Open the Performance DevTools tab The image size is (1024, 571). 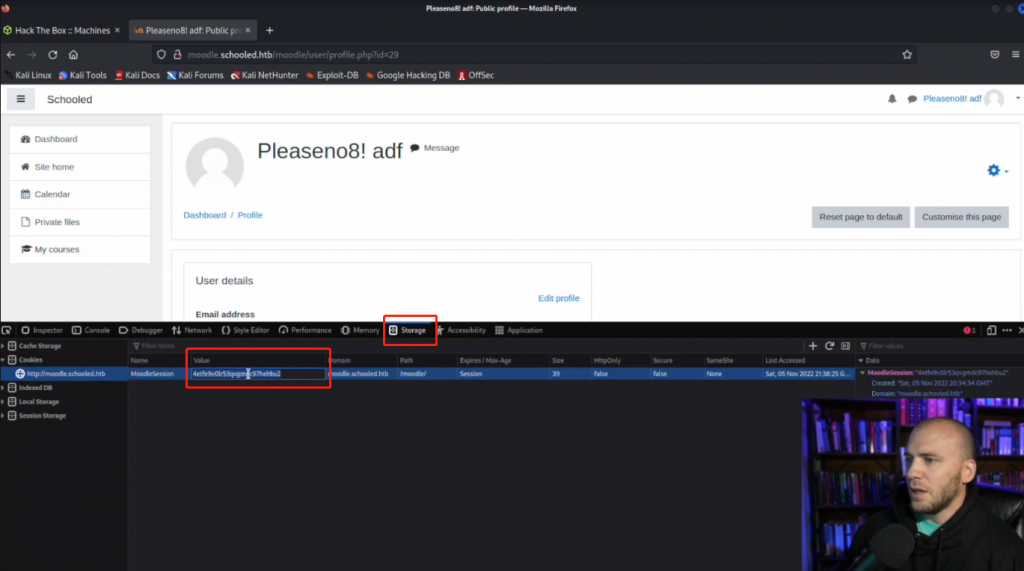coord(306,331)
